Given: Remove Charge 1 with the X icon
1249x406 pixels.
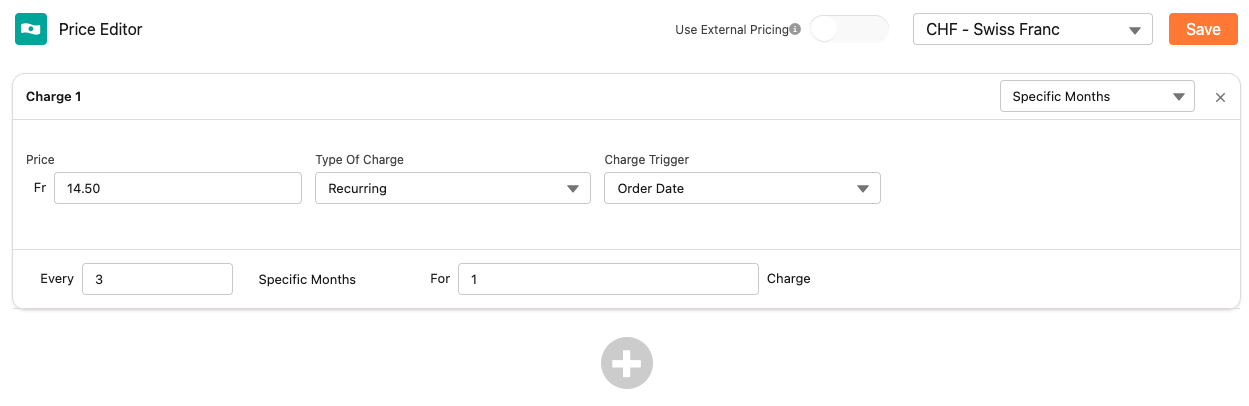Looking at the screenshot, I should 1220,97.
